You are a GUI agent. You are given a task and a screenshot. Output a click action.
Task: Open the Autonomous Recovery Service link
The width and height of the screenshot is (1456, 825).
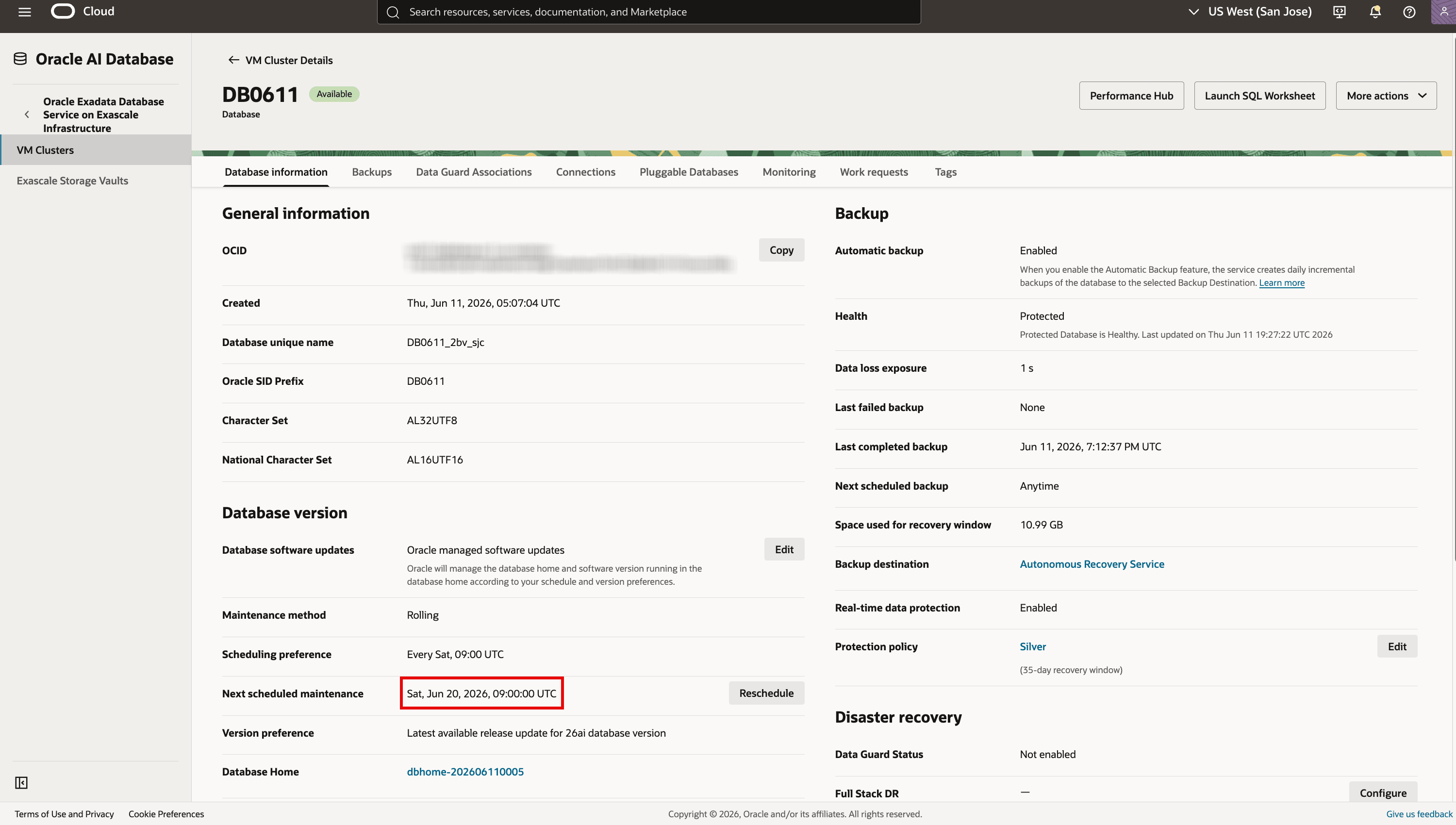1092,564
